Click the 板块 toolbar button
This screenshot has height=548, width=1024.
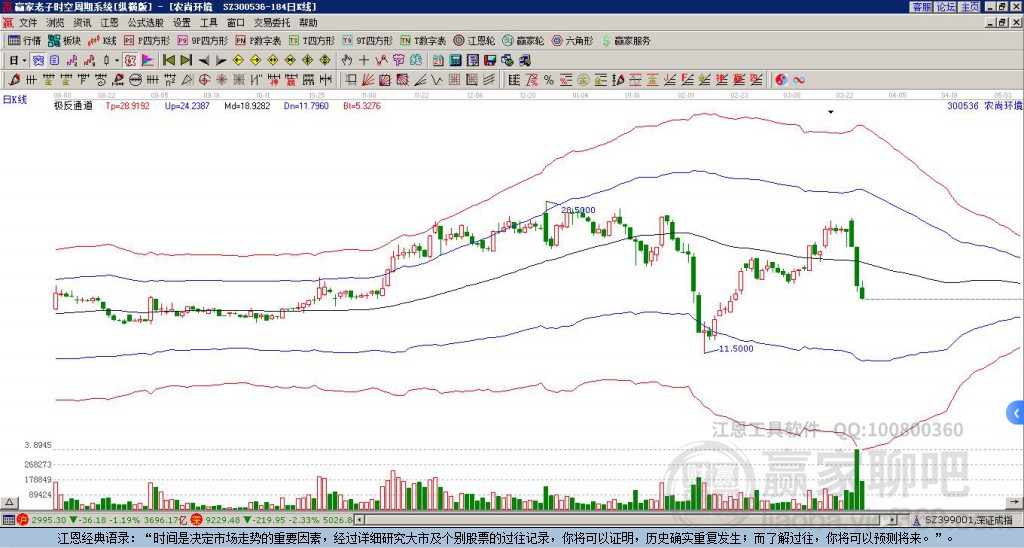click(x=65, y=40)
